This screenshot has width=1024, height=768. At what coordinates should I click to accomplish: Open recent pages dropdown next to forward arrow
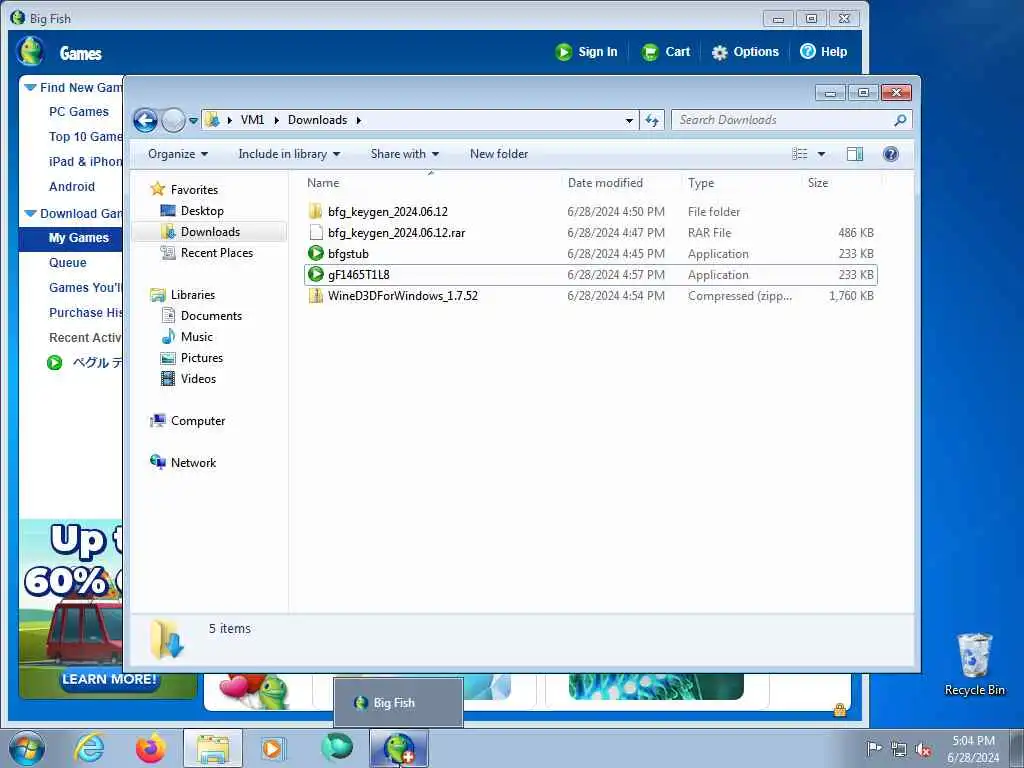tap(193, 121)
